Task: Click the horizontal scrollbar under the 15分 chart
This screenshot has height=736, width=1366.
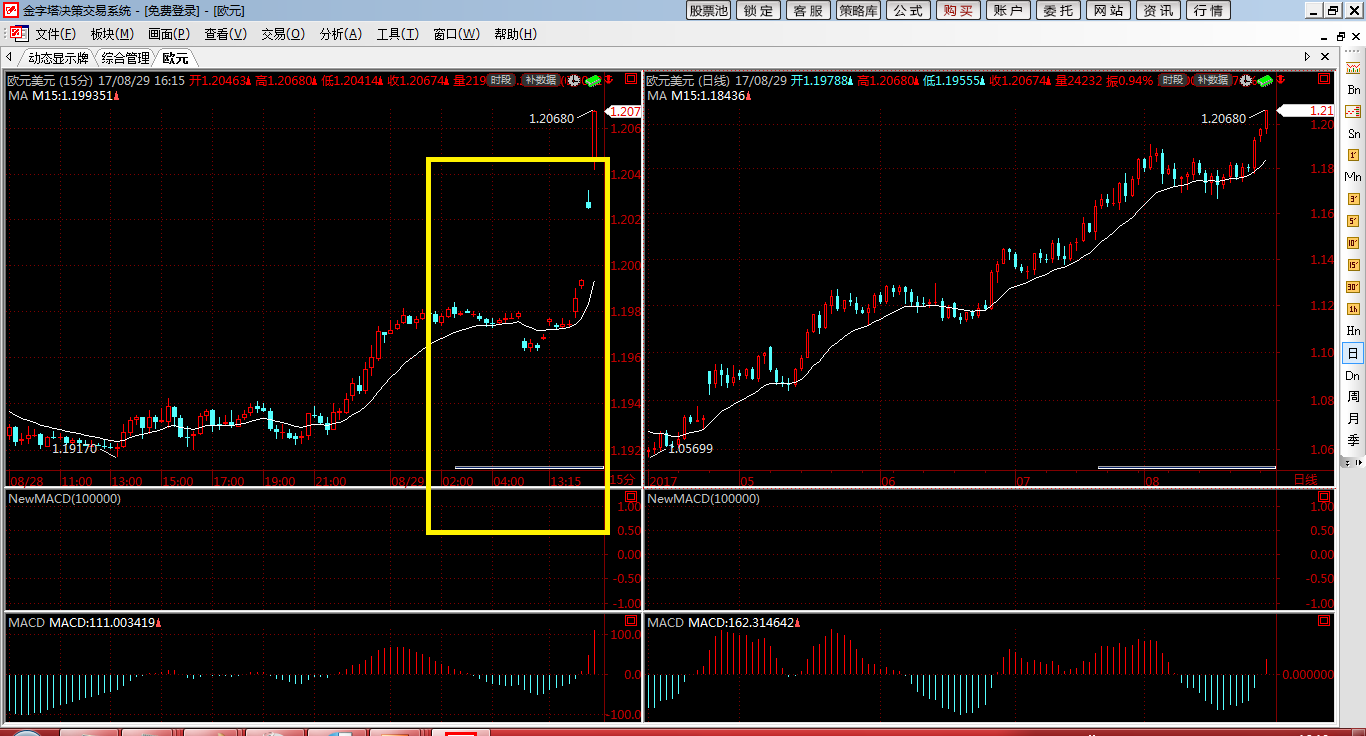Action: (x=529, y=467)
